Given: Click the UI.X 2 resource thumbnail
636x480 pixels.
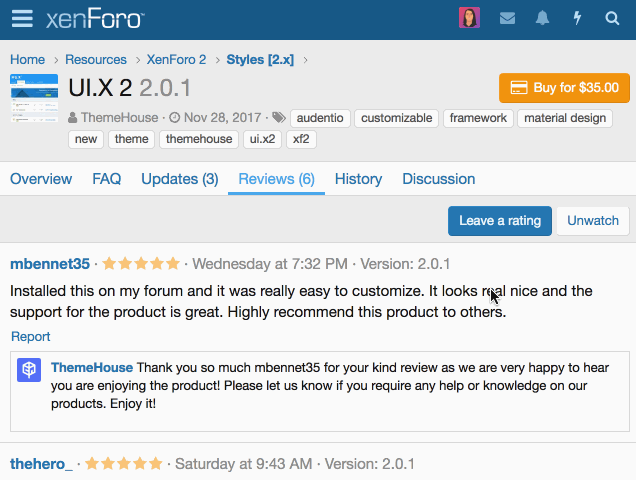Looking at the screenshot, I should (34, 98).
